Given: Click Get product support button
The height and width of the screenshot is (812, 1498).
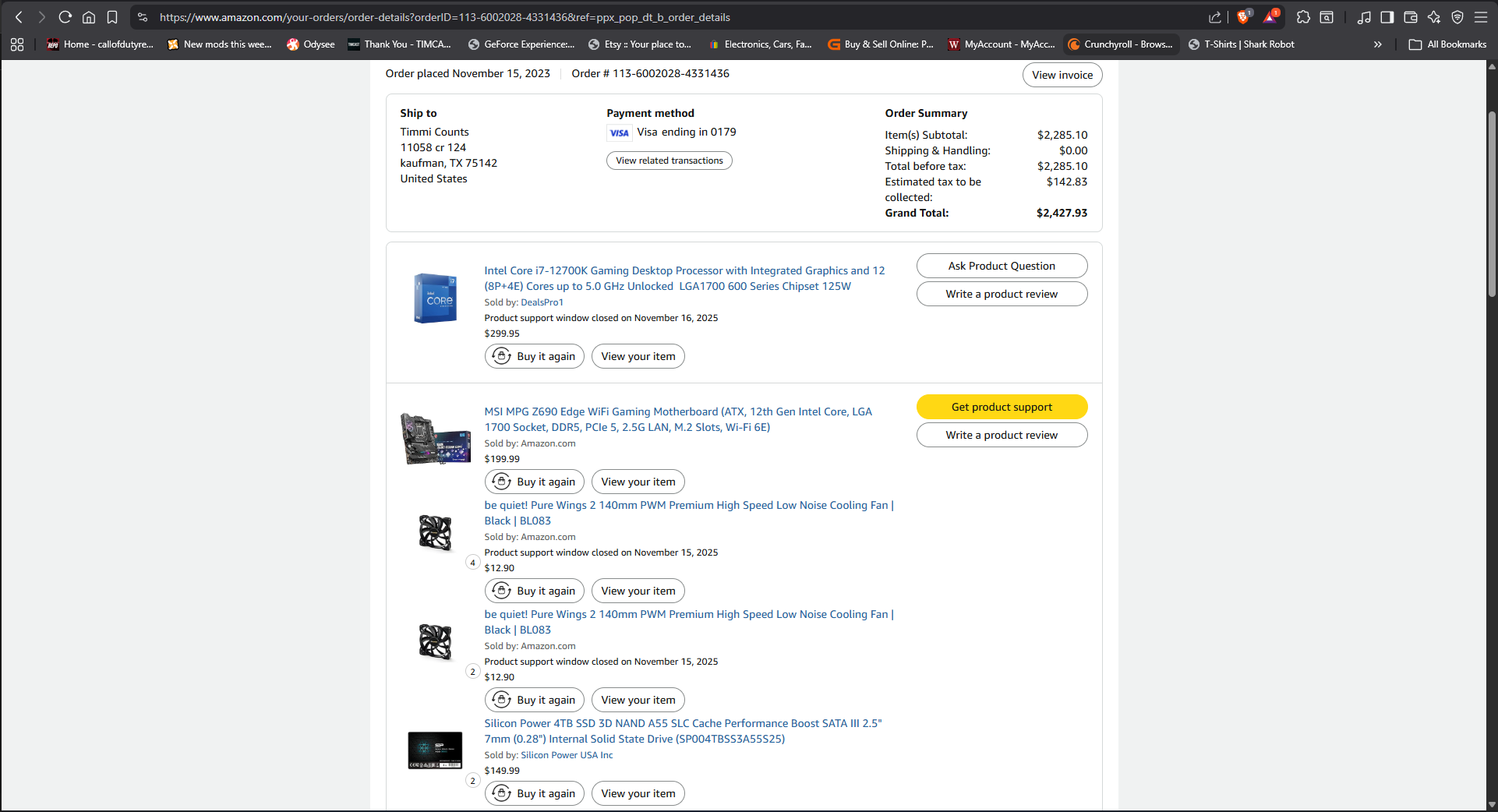Looking at the screenshot, I should (x=1002, y=407).
